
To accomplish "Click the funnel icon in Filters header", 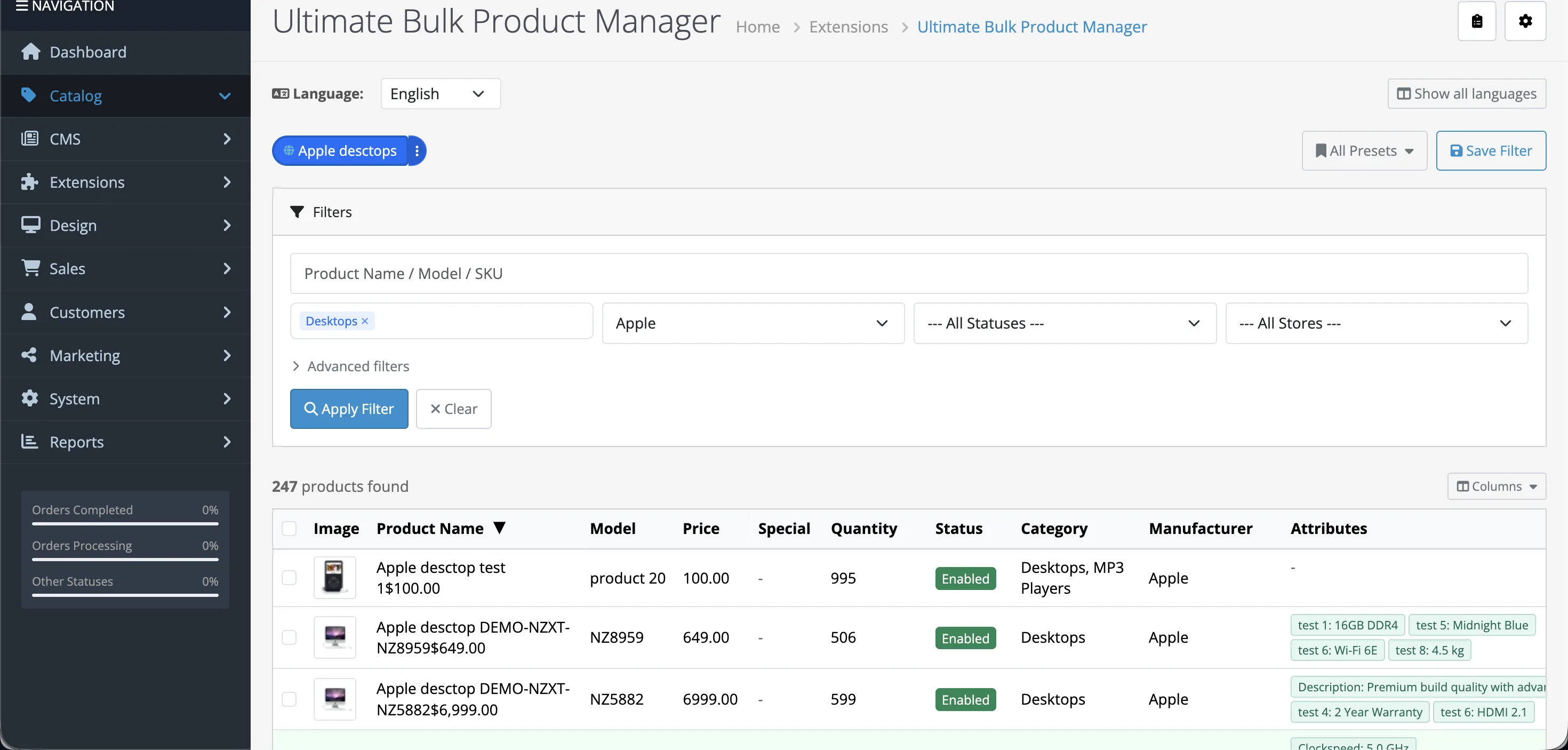I will 297,212.
